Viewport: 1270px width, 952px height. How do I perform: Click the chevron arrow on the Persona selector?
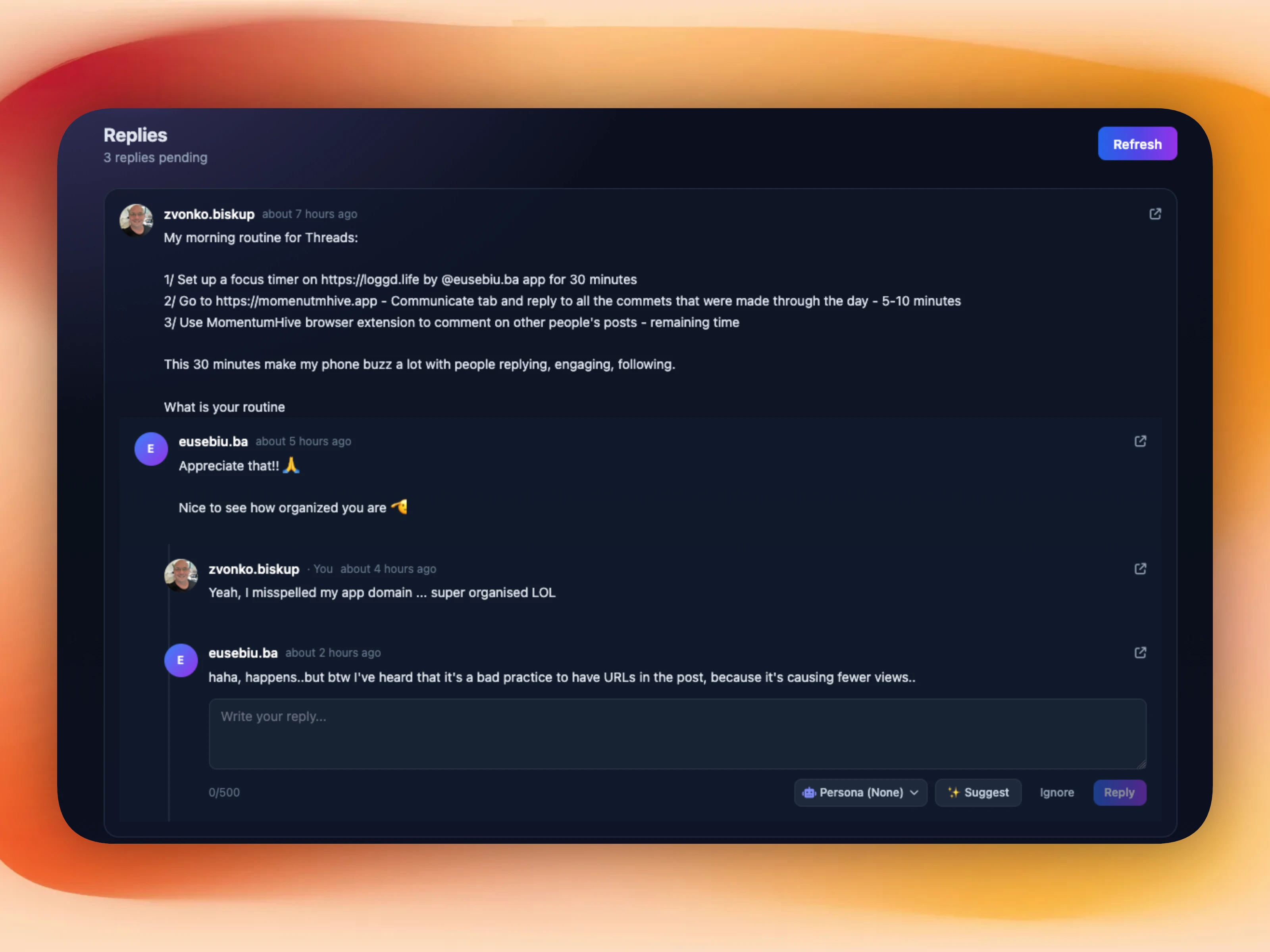click(x=914, y=793)
